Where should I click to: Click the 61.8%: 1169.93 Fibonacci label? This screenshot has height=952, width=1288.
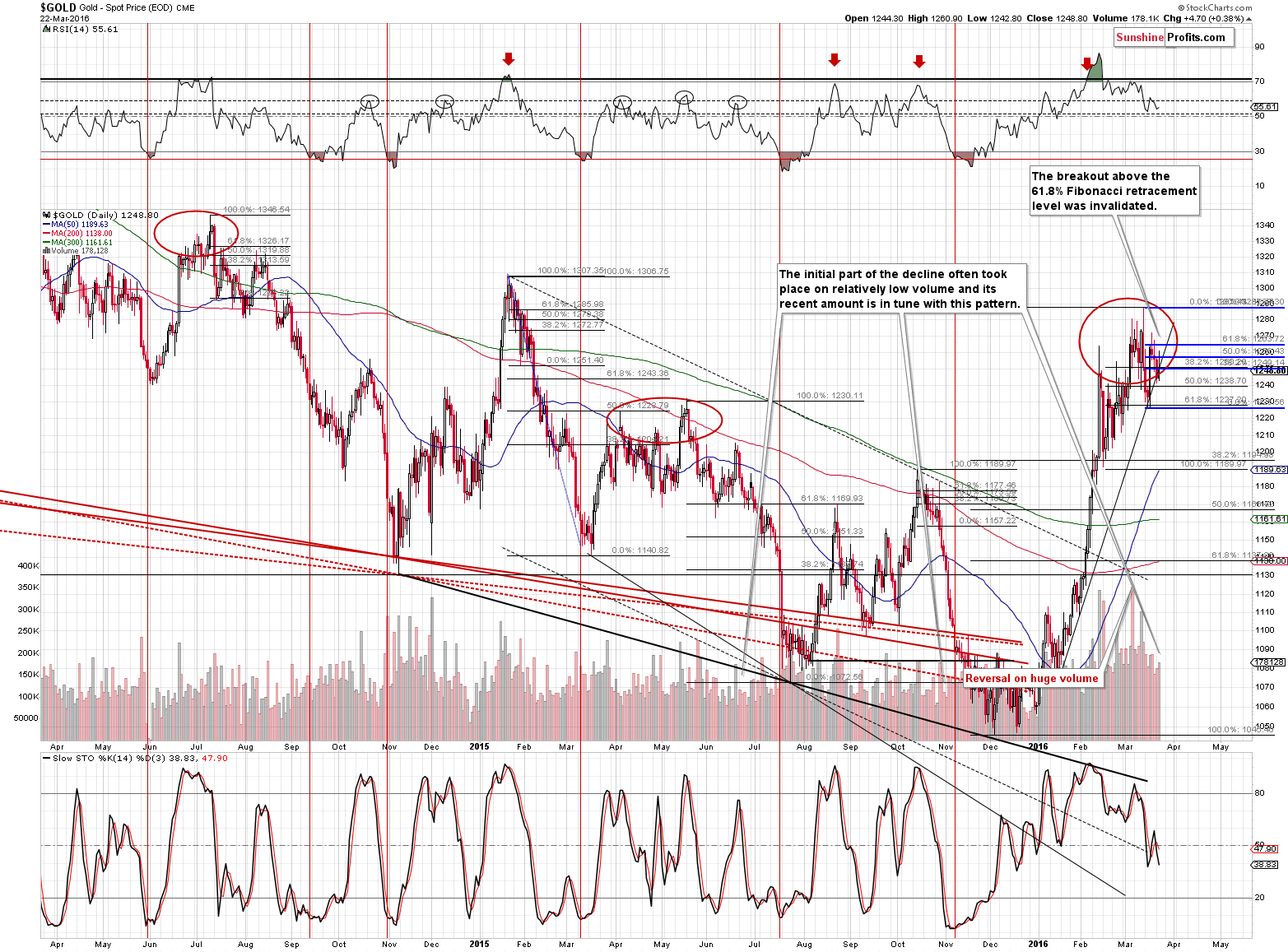[x=832, y=499]
